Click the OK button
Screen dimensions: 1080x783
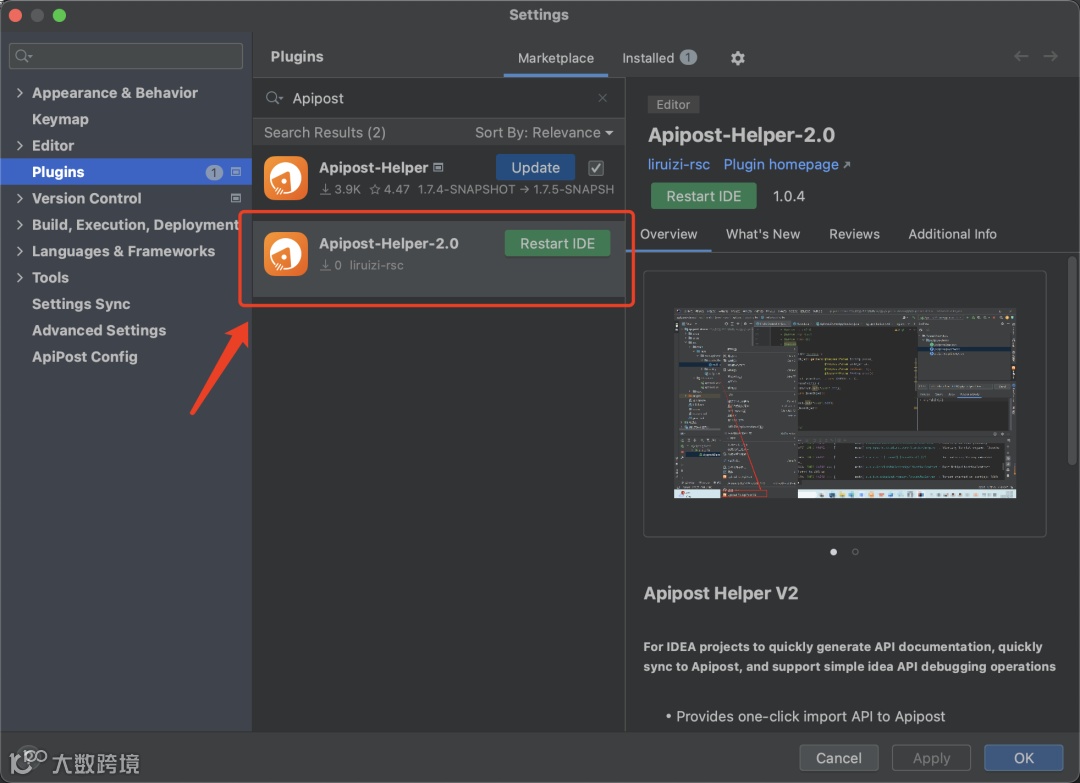[1024, 758]
